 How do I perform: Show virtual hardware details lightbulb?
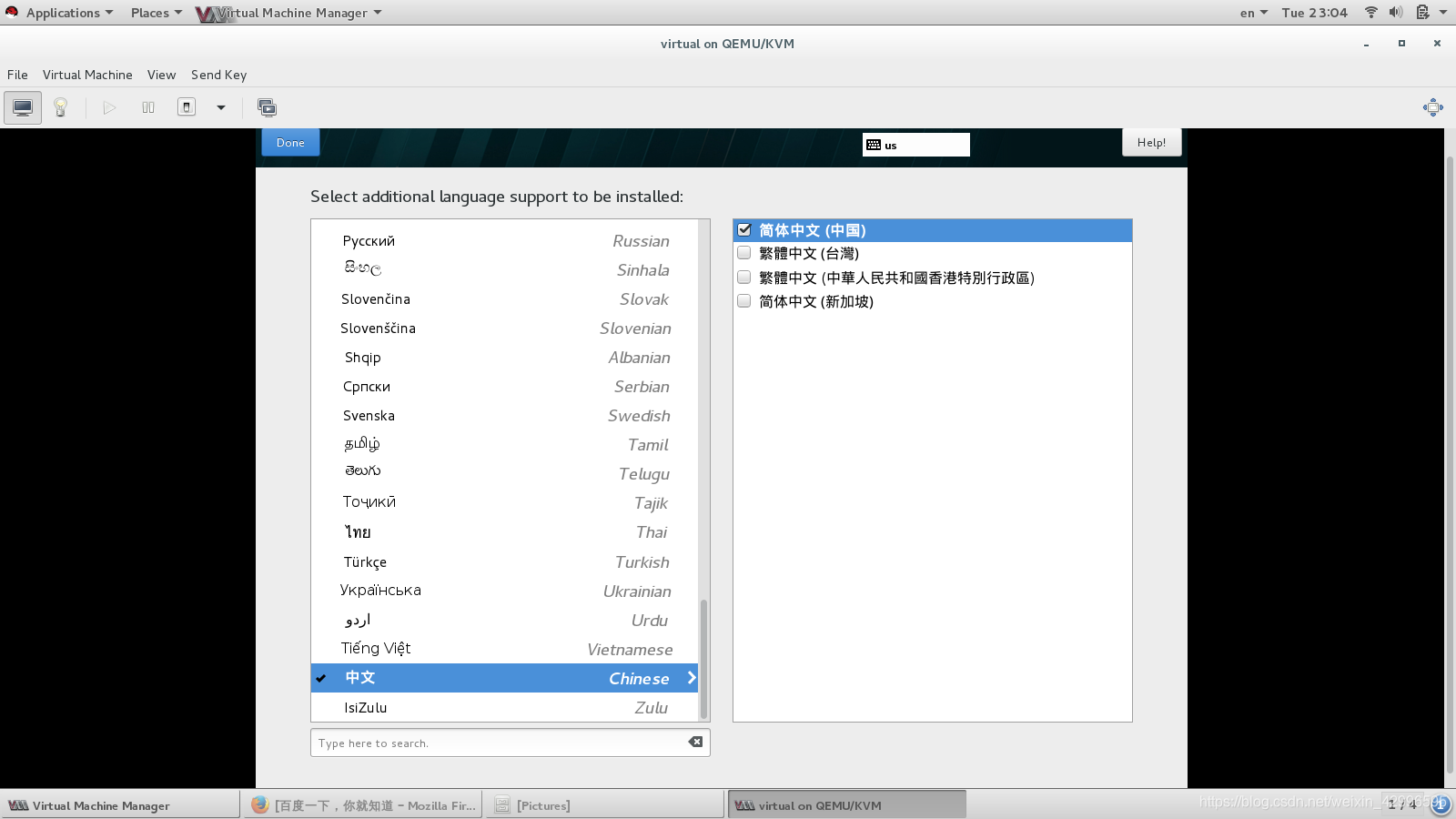[61, 107]
